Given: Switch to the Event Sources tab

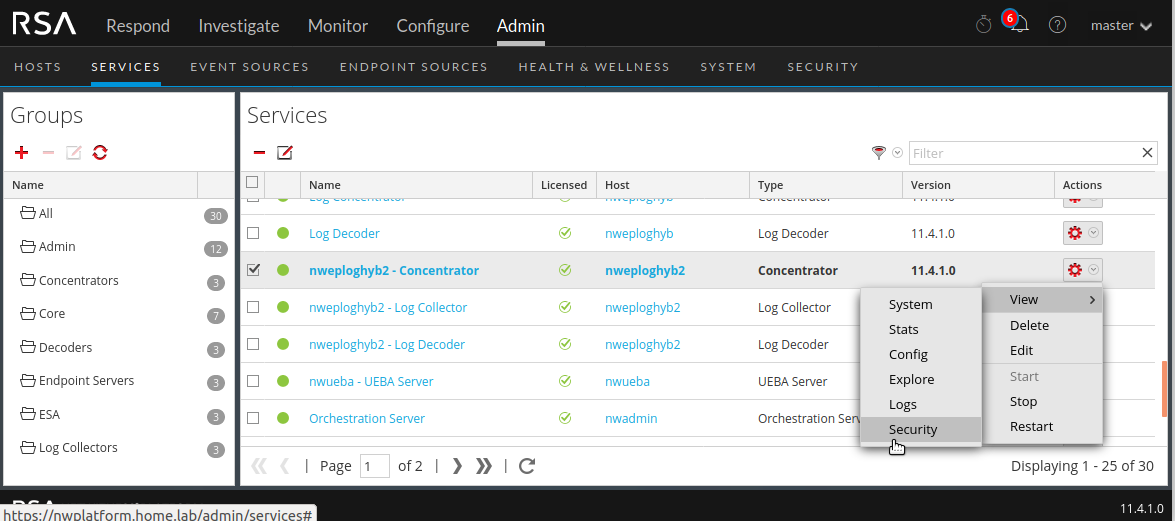Looking at the screenshot, I should pos(249,67).
